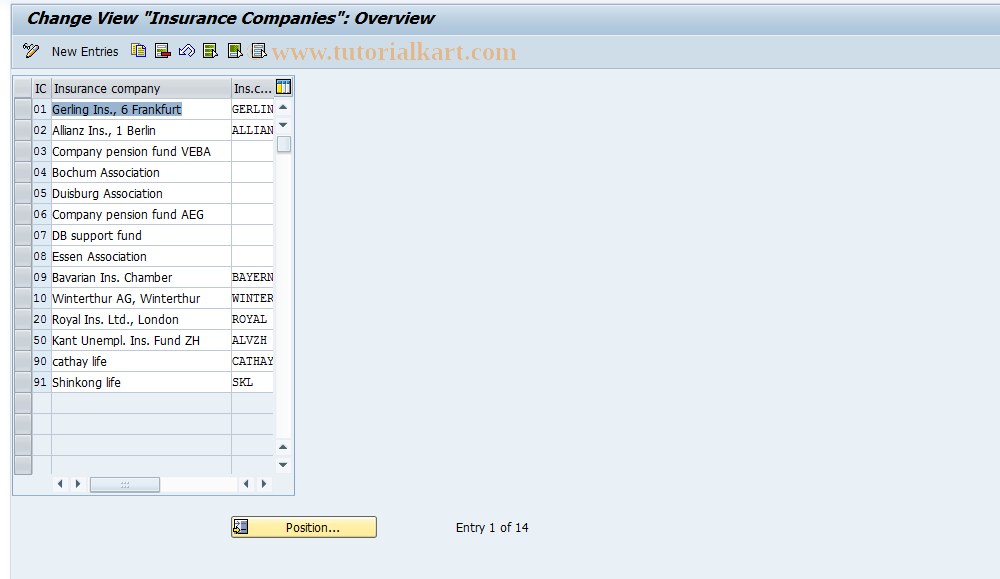The image size is (1000, 579).
Task: Click the Bochum Association field
Action: click(141, 172)
